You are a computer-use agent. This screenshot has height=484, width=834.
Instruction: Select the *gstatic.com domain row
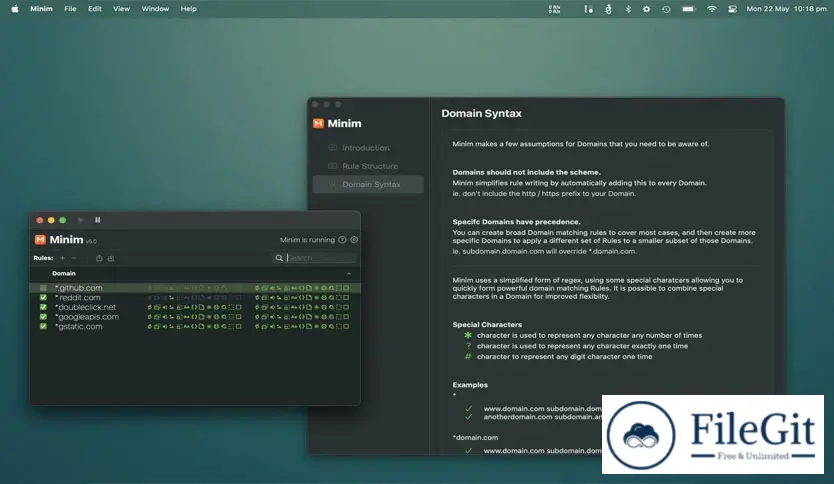point(195,326)
